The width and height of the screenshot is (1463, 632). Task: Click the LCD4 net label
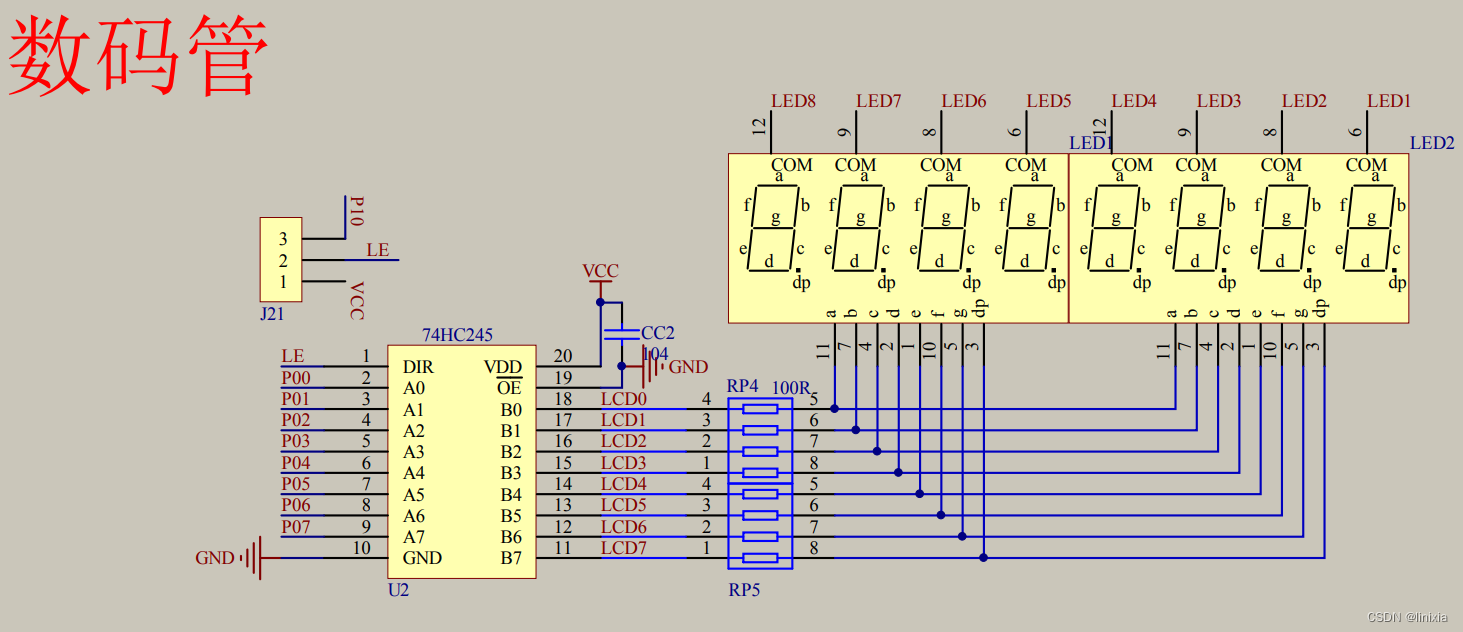pyautogui.click(x=624, y=484)
